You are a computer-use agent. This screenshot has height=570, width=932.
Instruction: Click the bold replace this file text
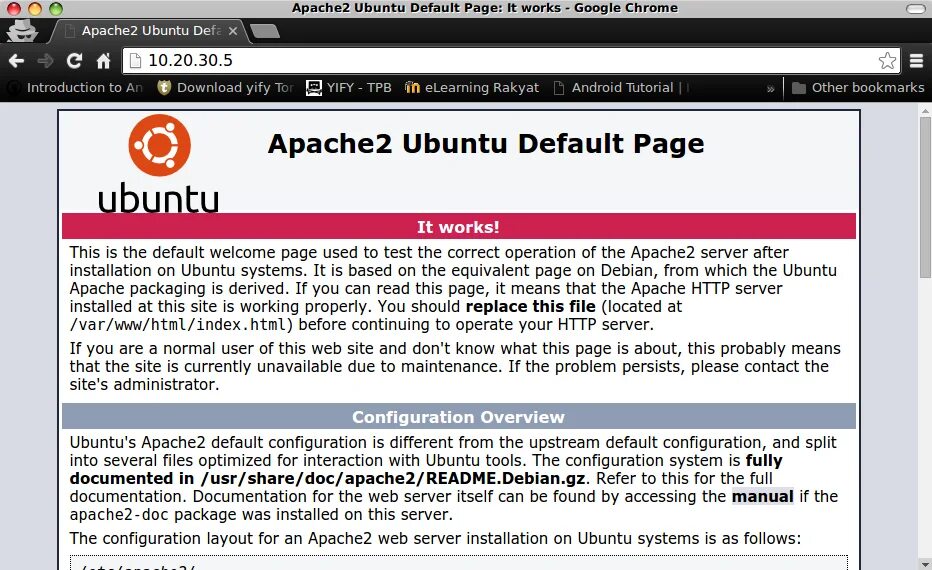(531, 307)
